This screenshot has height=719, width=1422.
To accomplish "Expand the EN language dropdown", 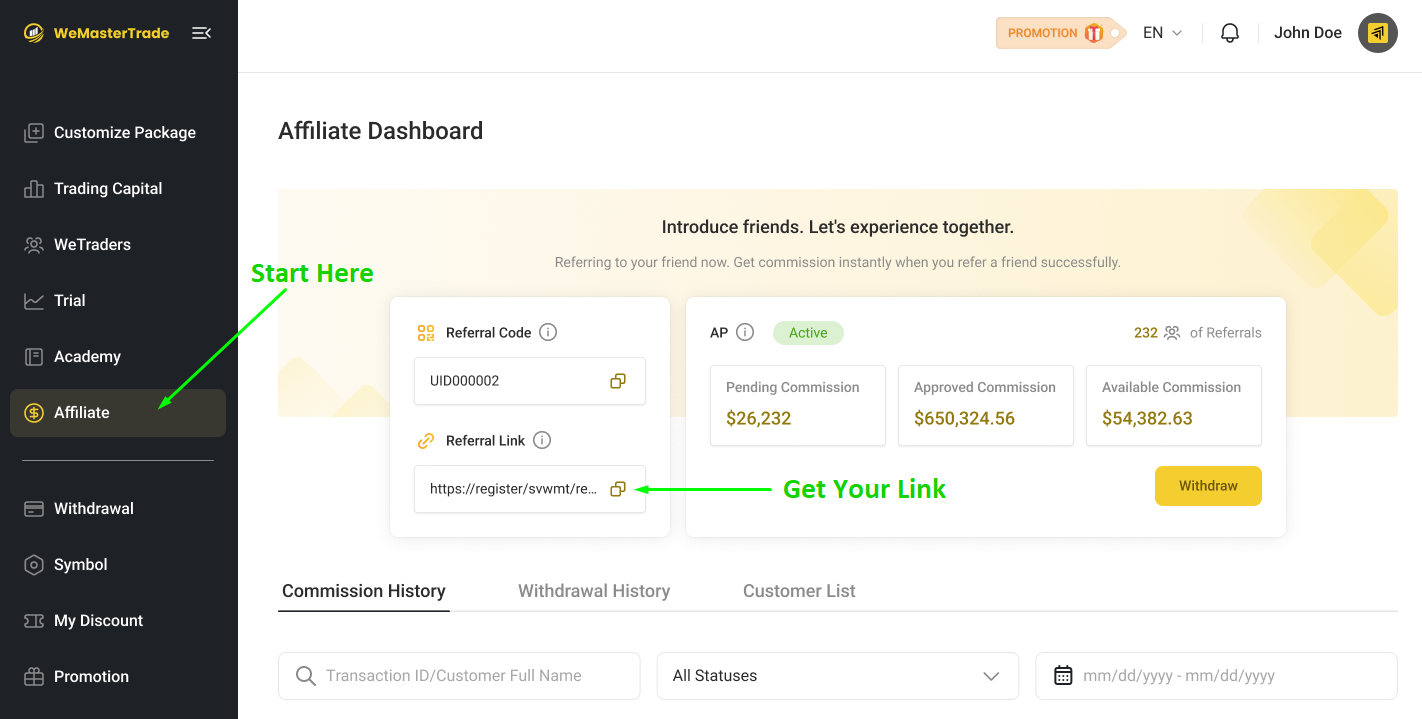I will pos(1162,33).
